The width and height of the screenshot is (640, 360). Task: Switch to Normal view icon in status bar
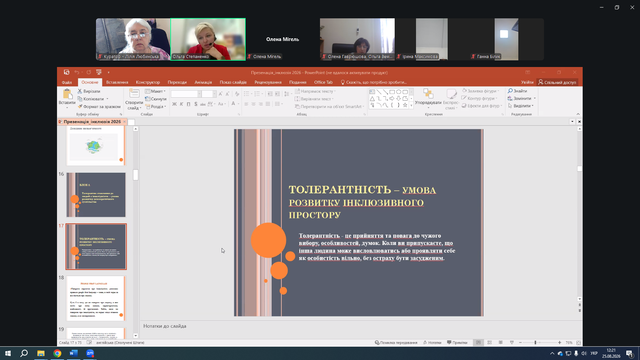[x=478, y=342]
